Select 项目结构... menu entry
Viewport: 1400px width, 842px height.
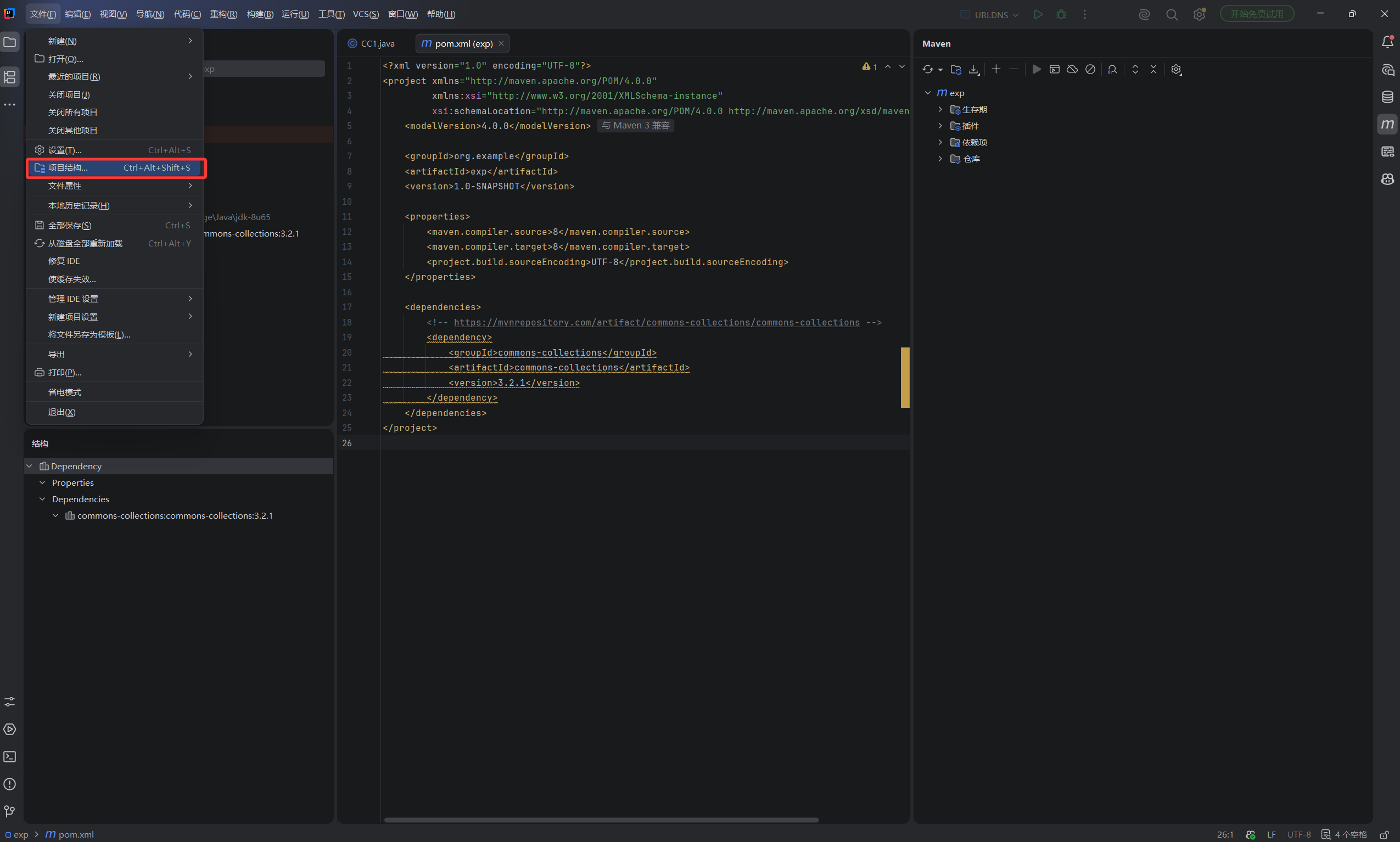tap(115, 168)
